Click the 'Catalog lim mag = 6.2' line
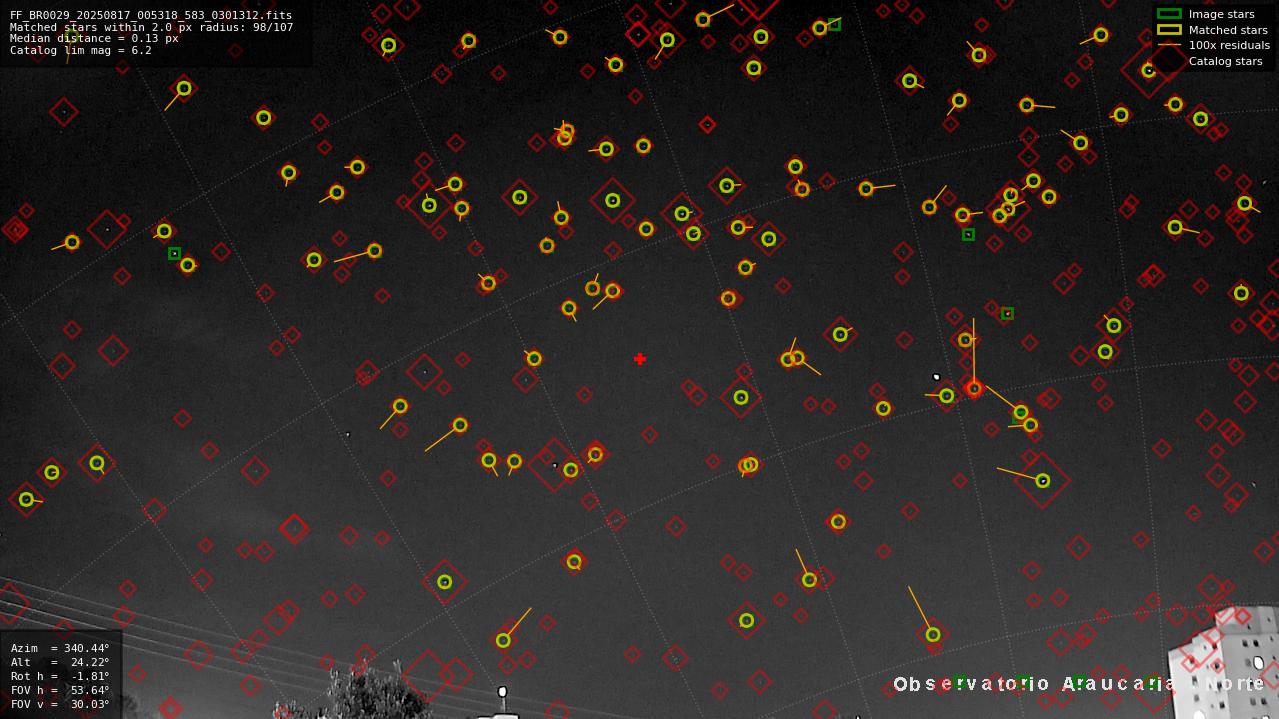The width and height of the screenshot is (1279, 719). click(81, 50)
